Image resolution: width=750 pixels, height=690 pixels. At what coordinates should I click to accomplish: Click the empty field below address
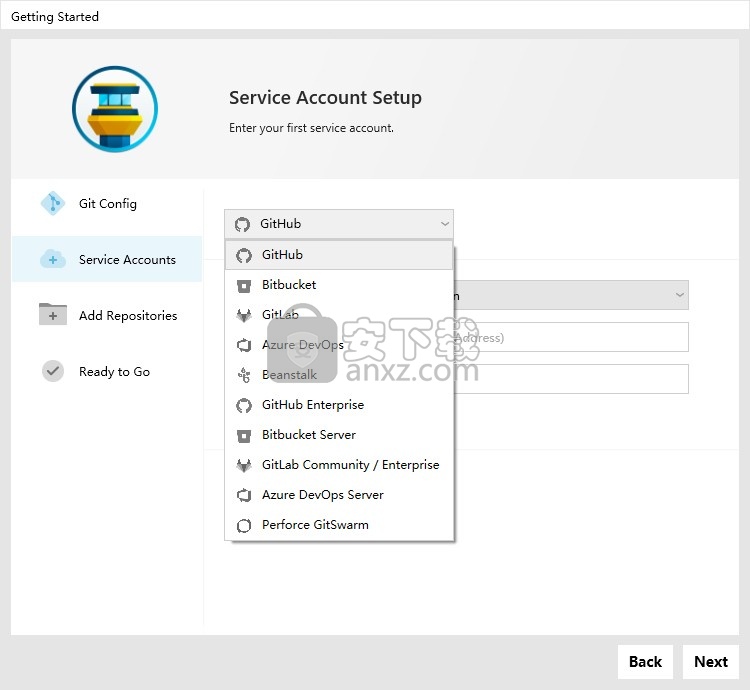(x=571, y=379)
